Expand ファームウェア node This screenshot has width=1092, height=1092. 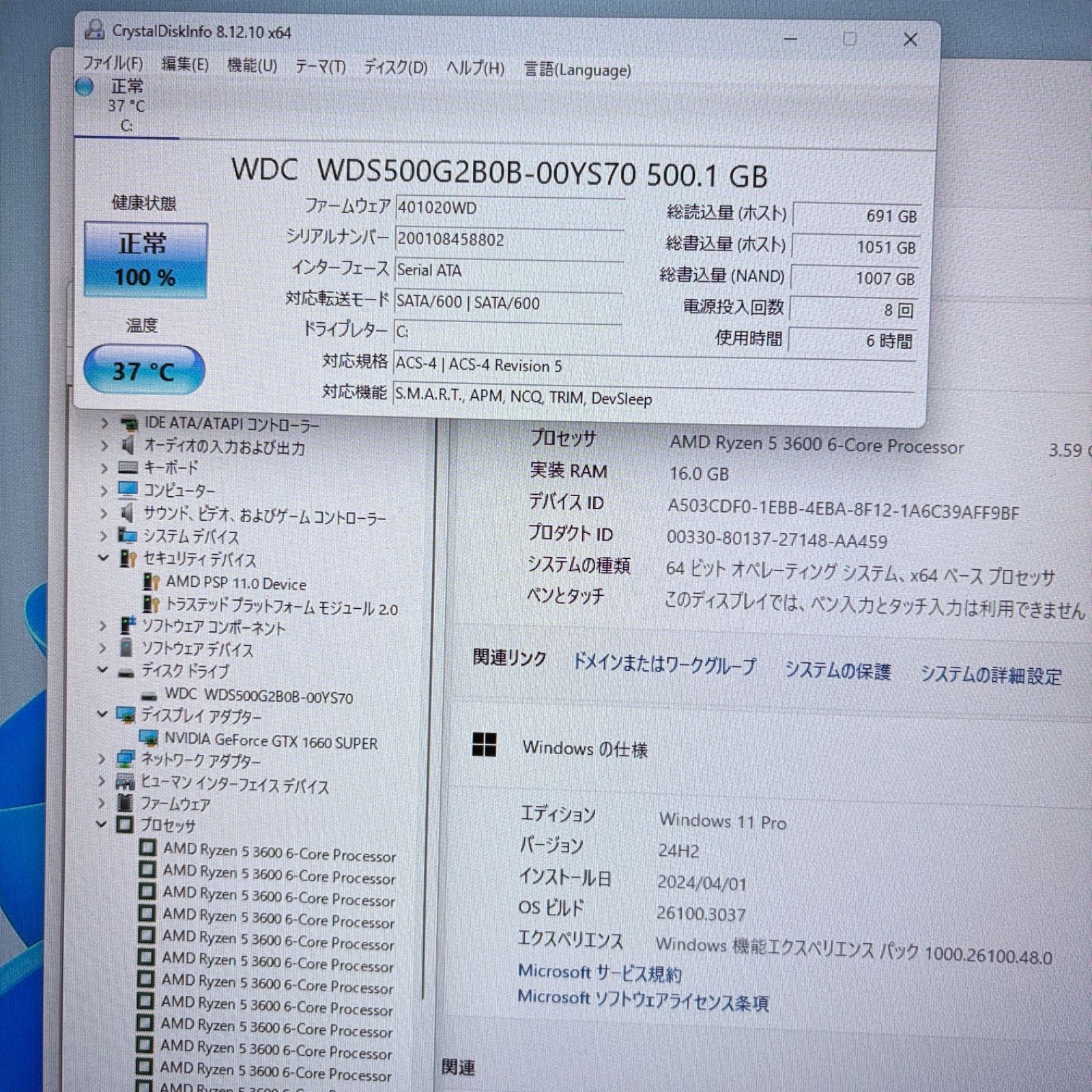click(x=102, y=803)
